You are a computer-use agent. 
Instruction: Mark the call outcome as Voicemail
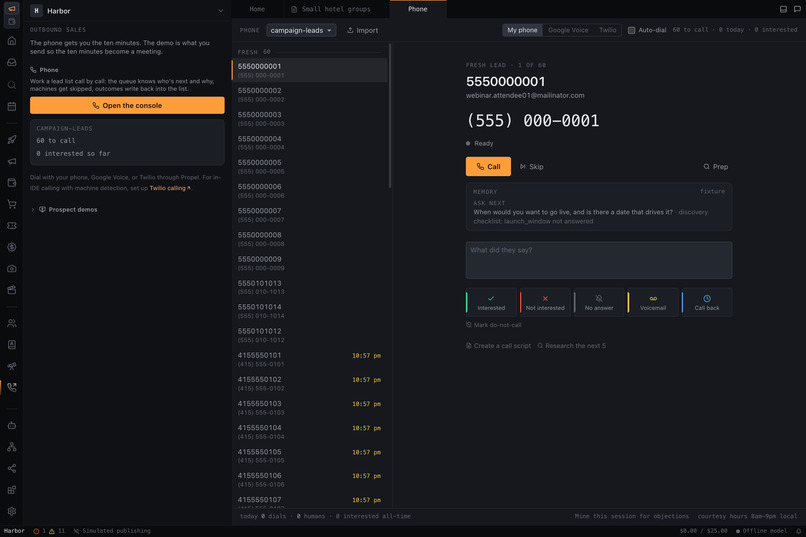coord(653,303)
